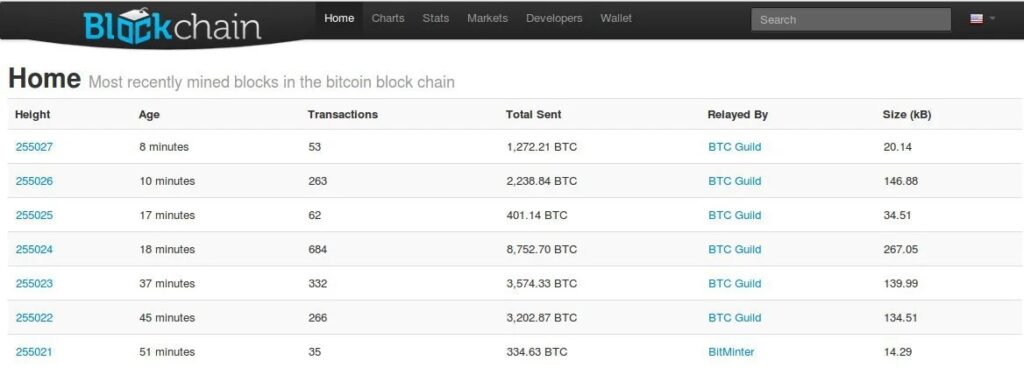
Task: Go to the Stats page
Action: 436,18
